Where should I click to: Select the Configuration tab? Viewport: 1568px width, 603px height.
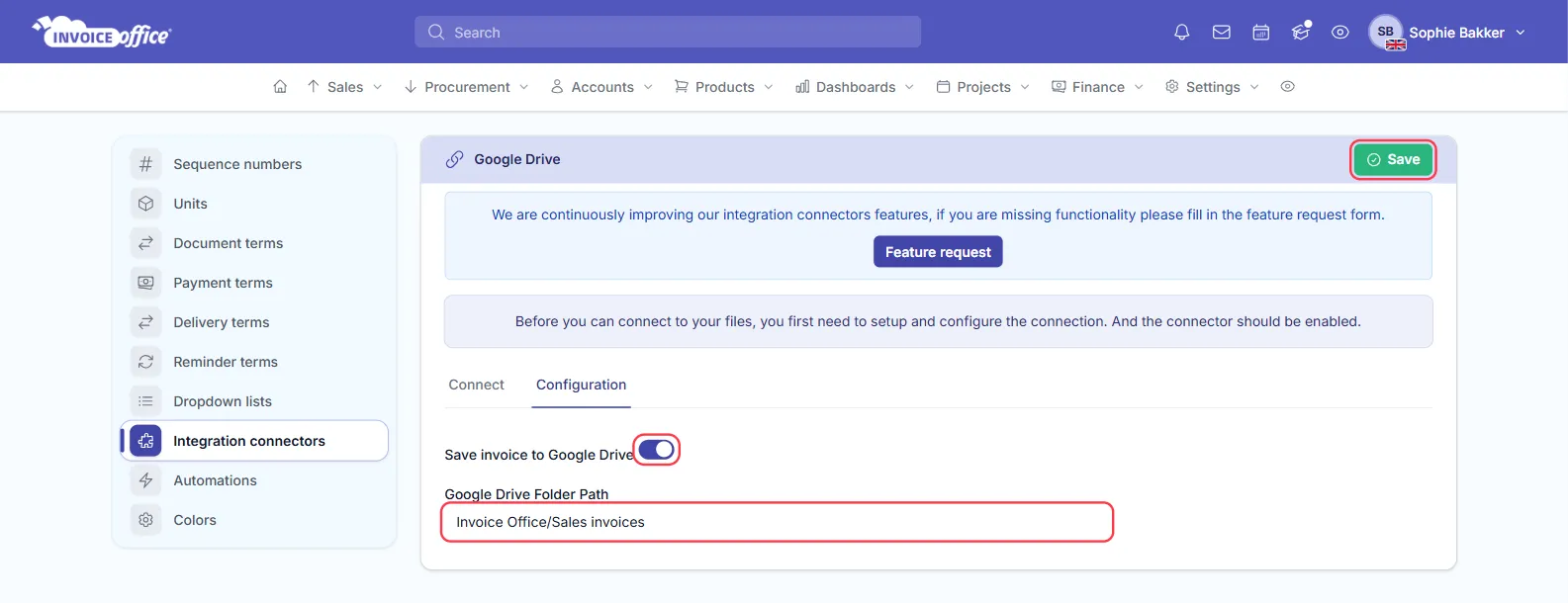coord(581,385)
